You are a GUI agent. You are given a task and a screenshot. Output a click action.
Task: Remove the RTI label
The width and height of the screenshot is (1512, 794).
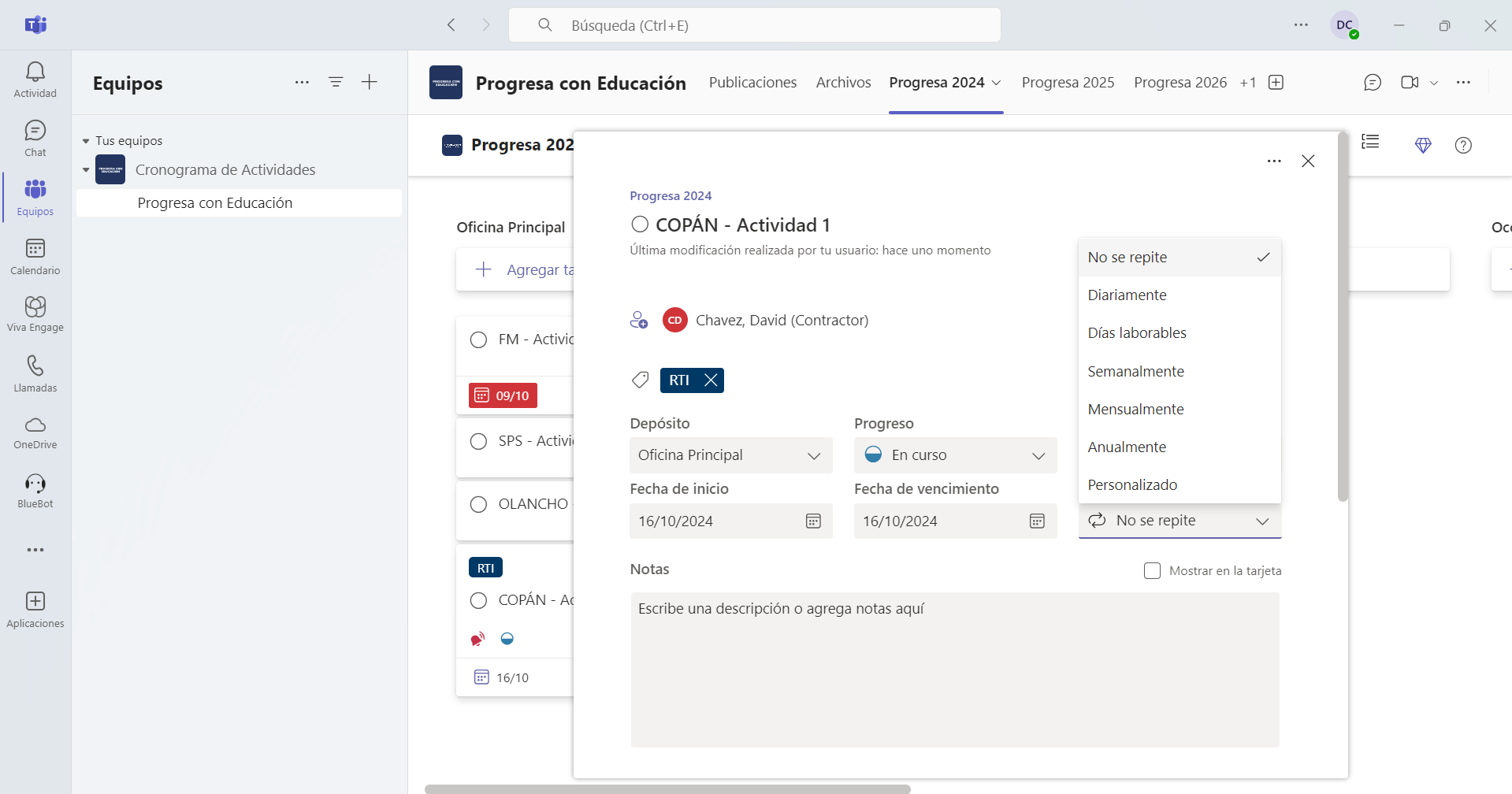[711, 380]
